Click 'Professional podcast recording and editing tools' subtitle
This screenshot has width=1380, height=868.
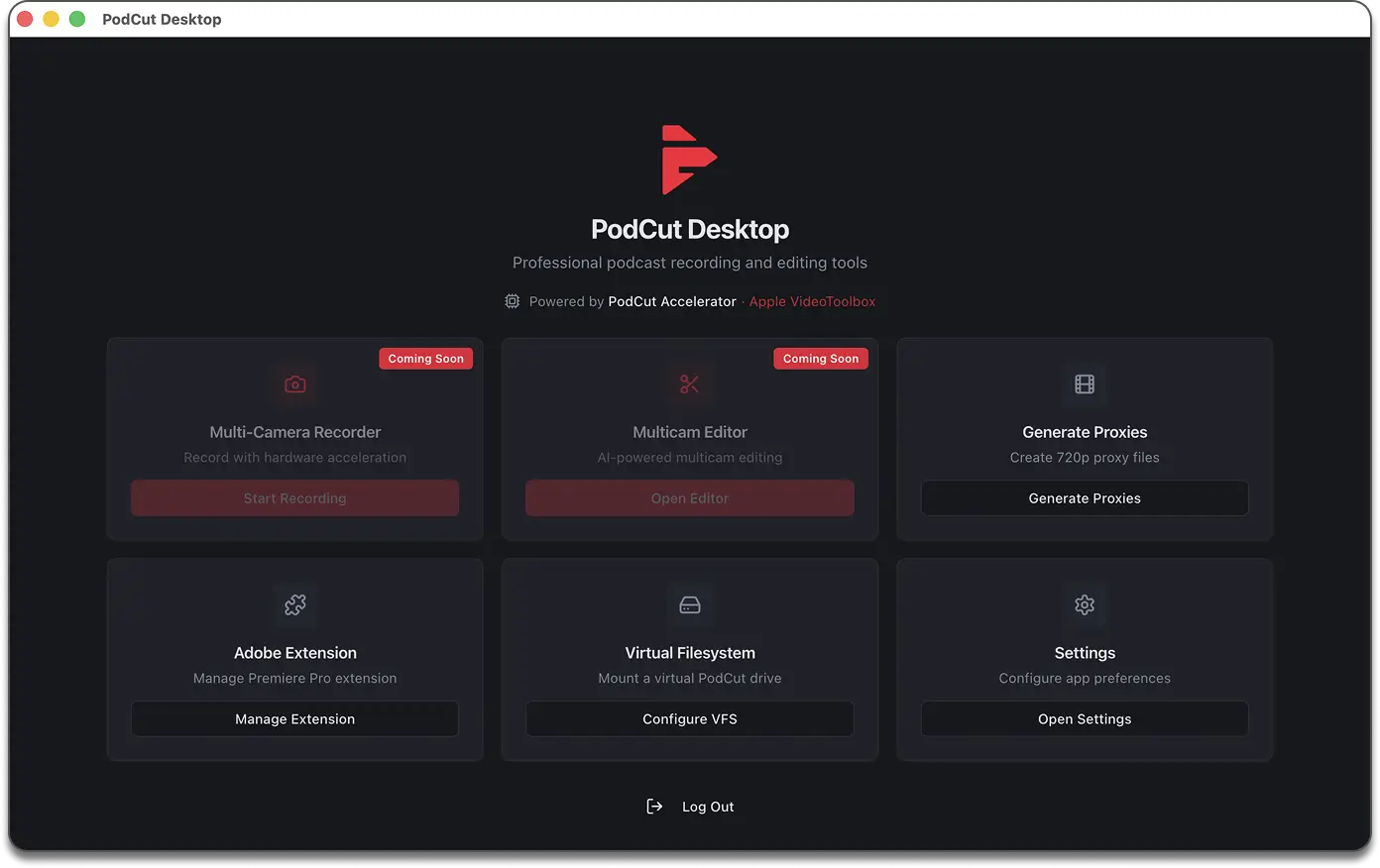click(690, 263)
